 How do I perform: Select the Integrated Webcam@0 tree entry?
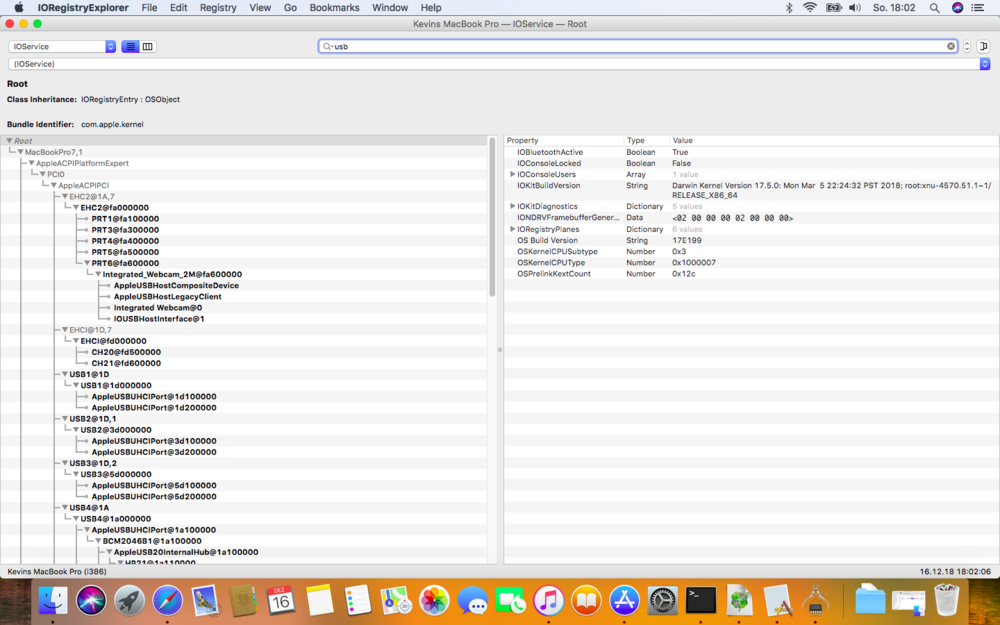(x=157, y=308)
